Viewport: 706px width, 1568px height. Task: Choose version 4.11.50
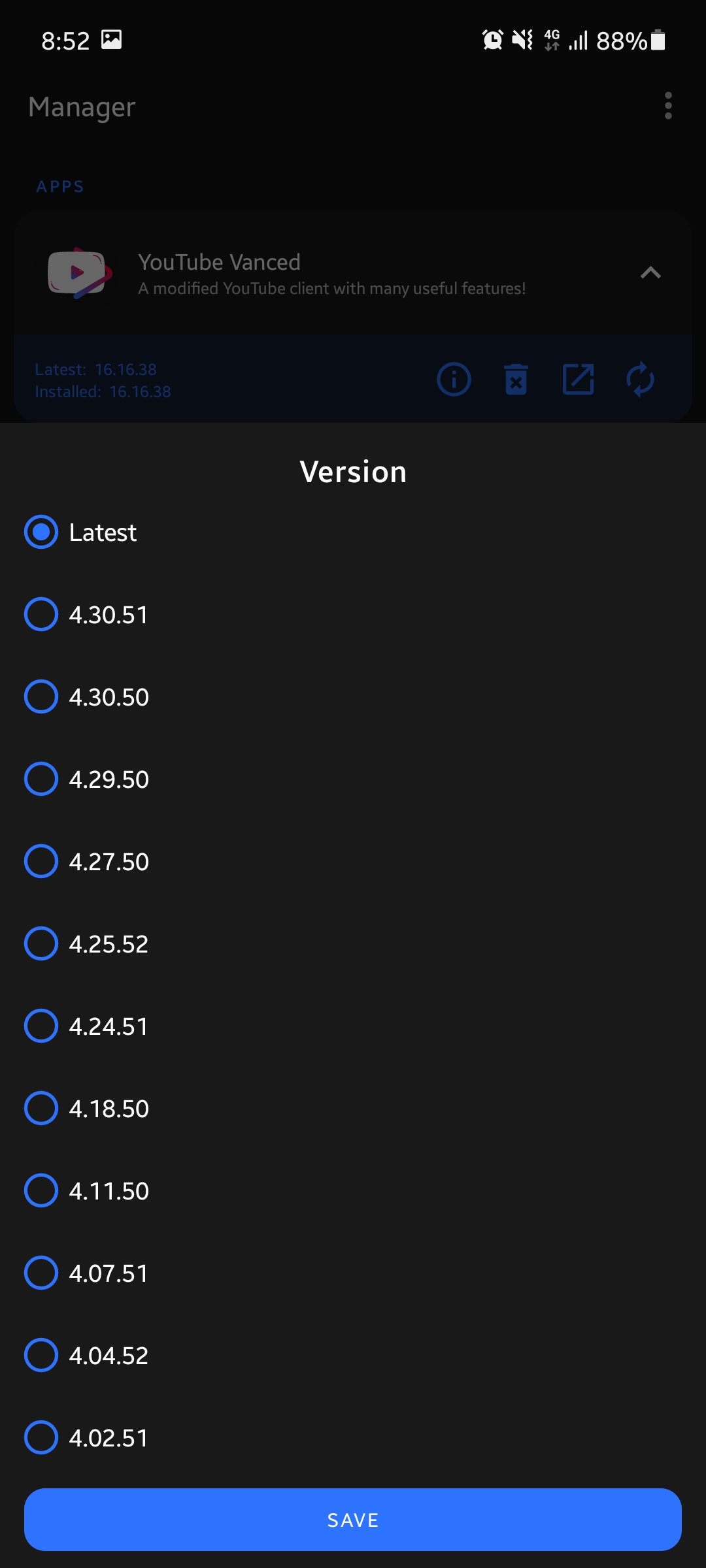(x=41, y=1190)
